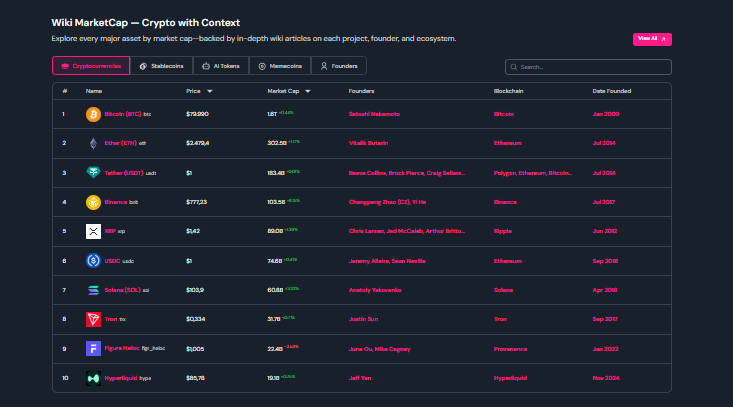Open founders June Ou, Mike Cagney link
This screenshot has width=733, height=407.
point(380,349)
